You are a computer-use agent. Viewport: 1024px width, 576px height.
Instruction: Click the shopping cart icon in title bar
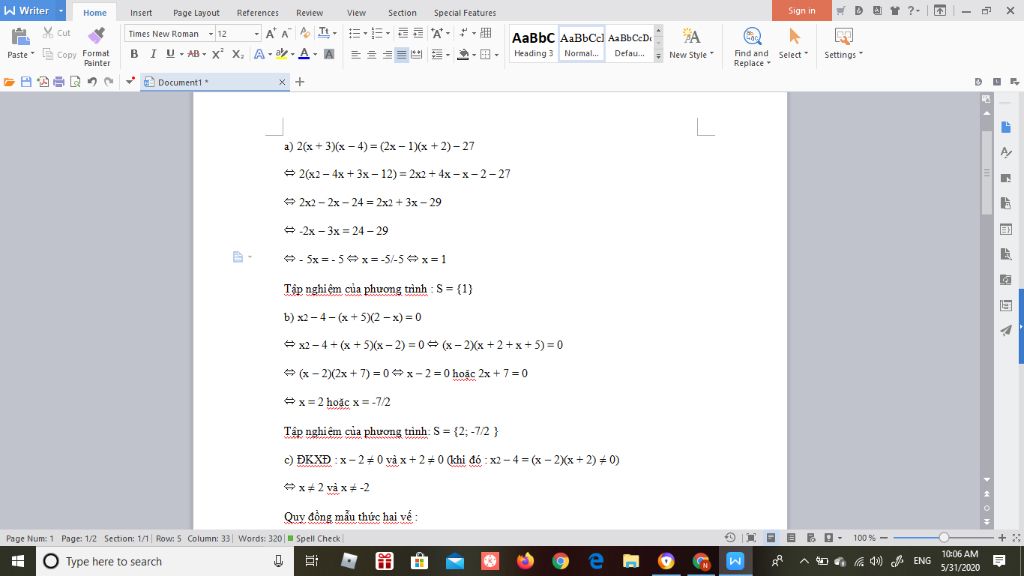(840, 10)
